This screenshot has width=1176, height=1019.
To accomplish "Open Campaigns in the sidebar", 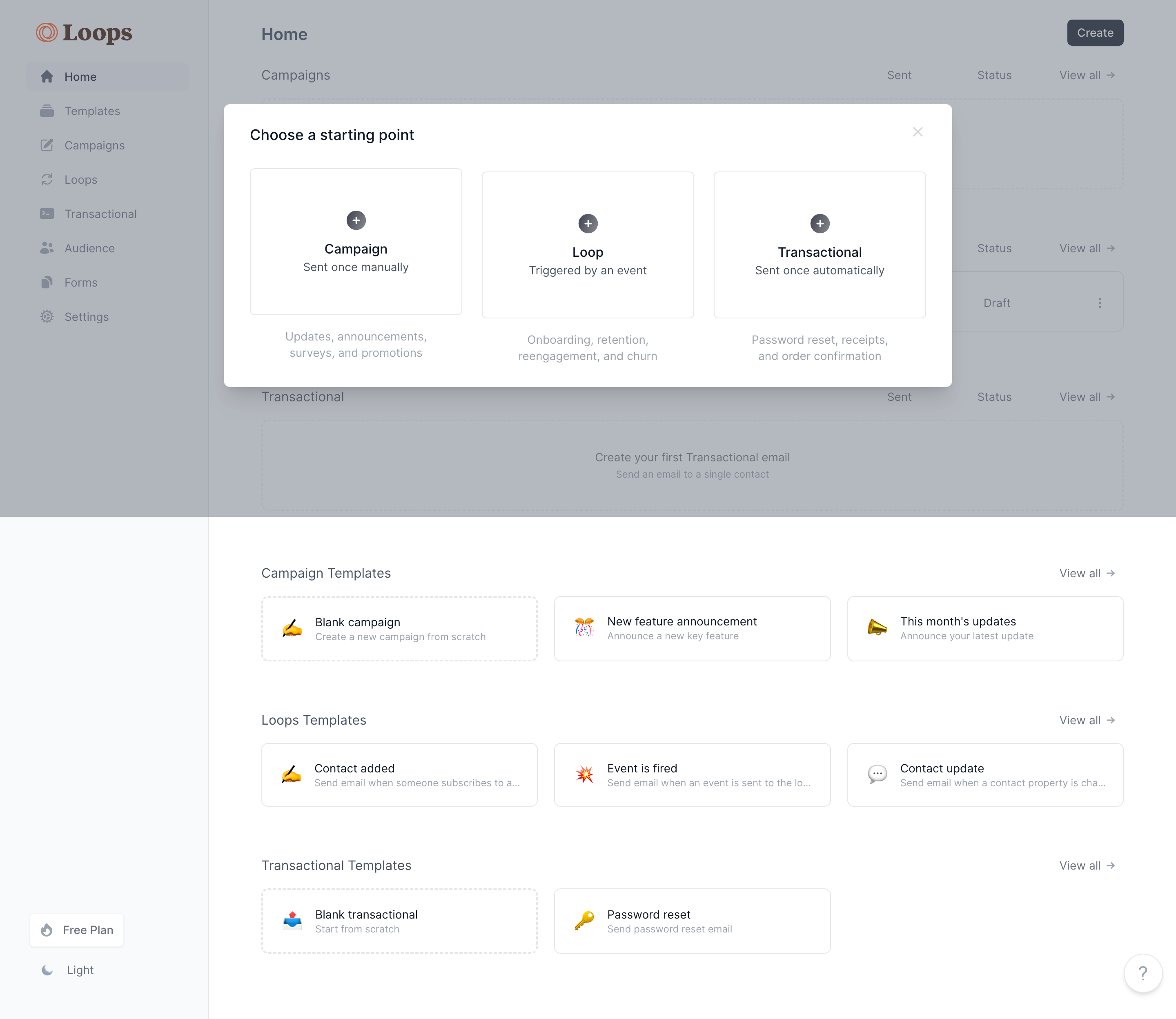I will pyautogui.click(x=107, y=146).
